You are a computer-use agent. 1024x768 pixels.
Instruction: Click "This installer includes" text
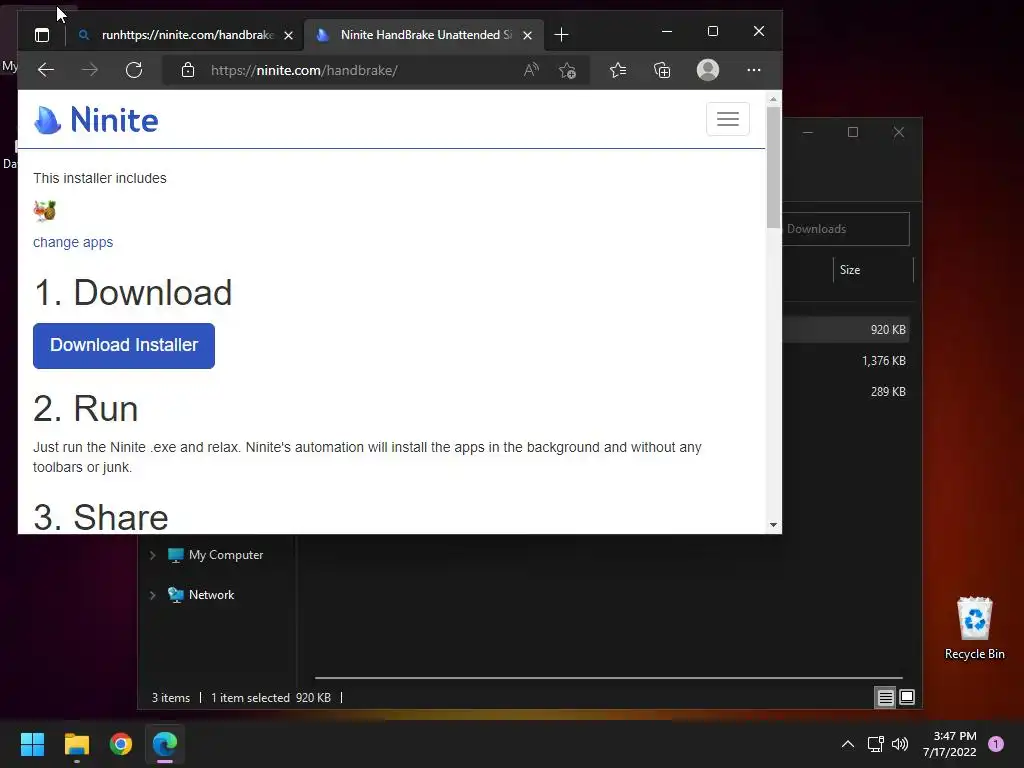tap(100, 178)
